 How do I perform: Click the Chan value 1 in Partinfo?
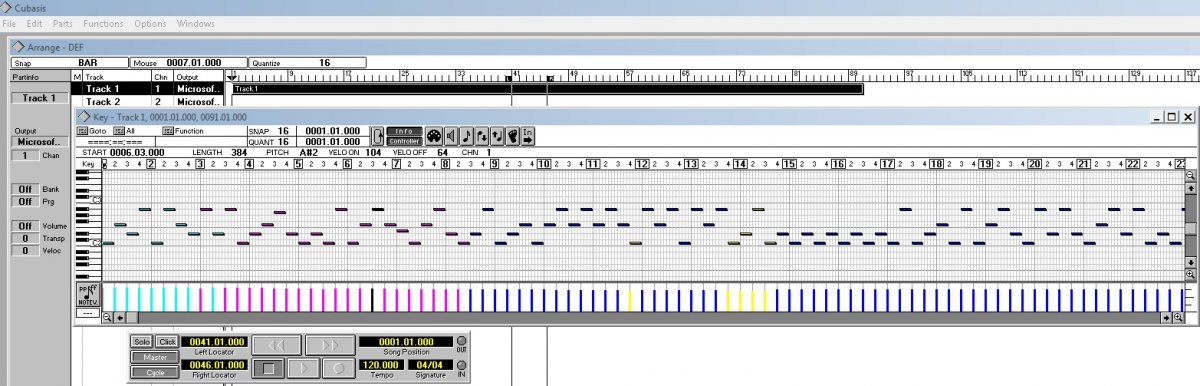tap(26, 156)
